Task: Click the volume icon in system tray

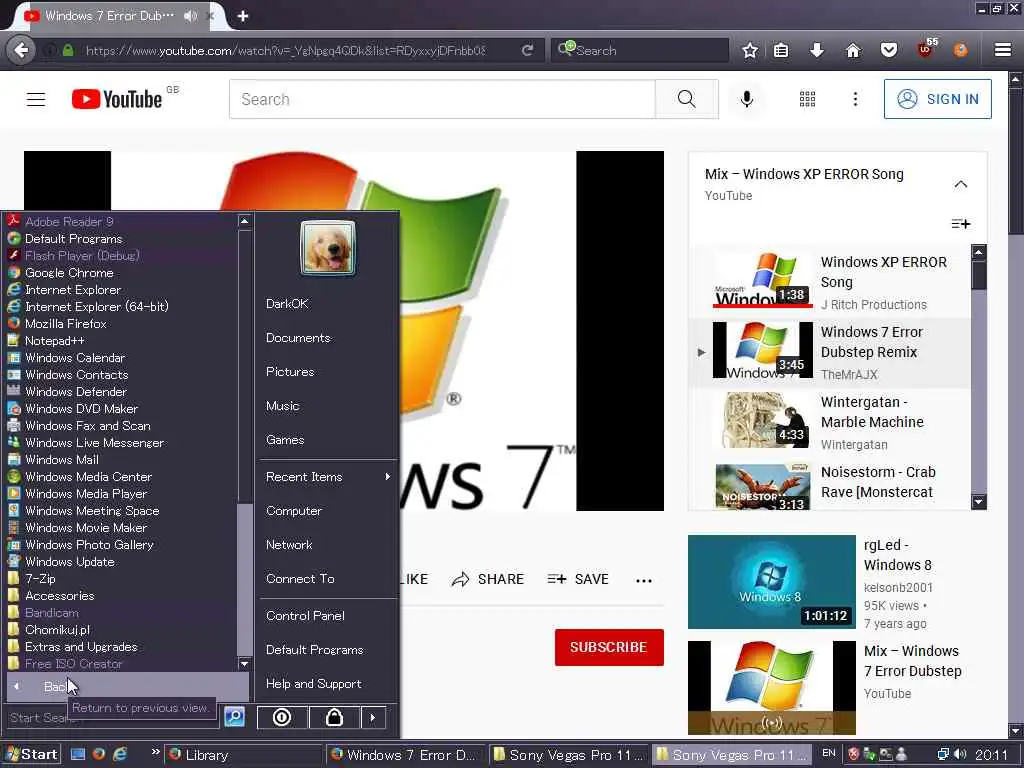Action: (960, 754)
